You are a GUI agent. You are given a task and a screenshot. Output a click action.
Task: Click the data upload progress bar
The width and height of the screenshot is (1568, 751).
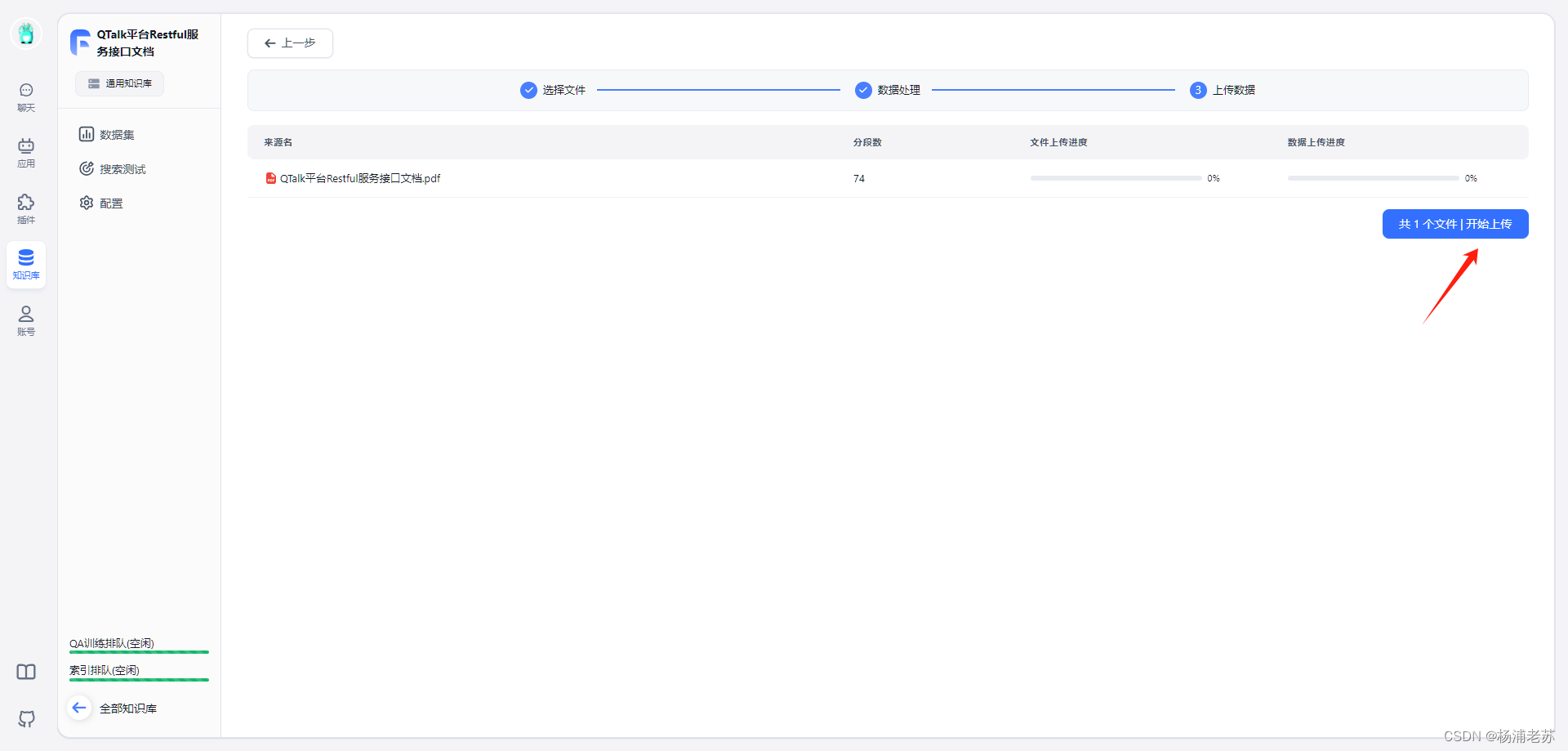pos(1374,178)
